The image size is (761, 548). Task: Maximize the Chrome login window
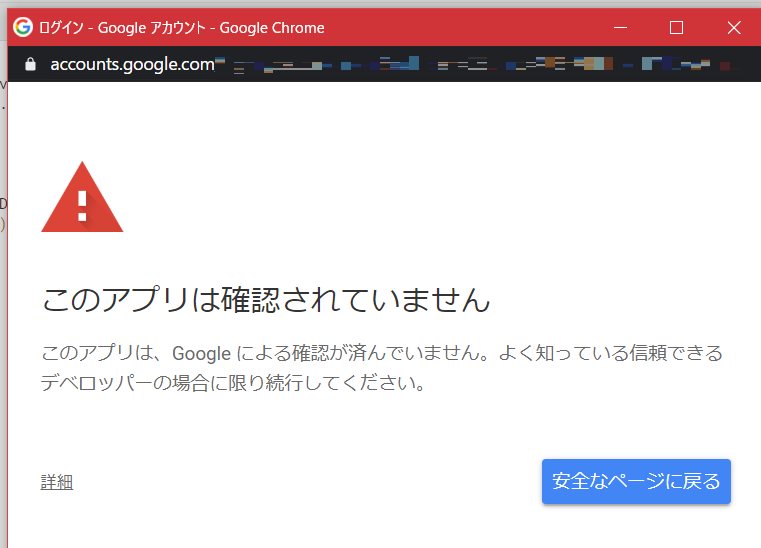coord(677,28)
